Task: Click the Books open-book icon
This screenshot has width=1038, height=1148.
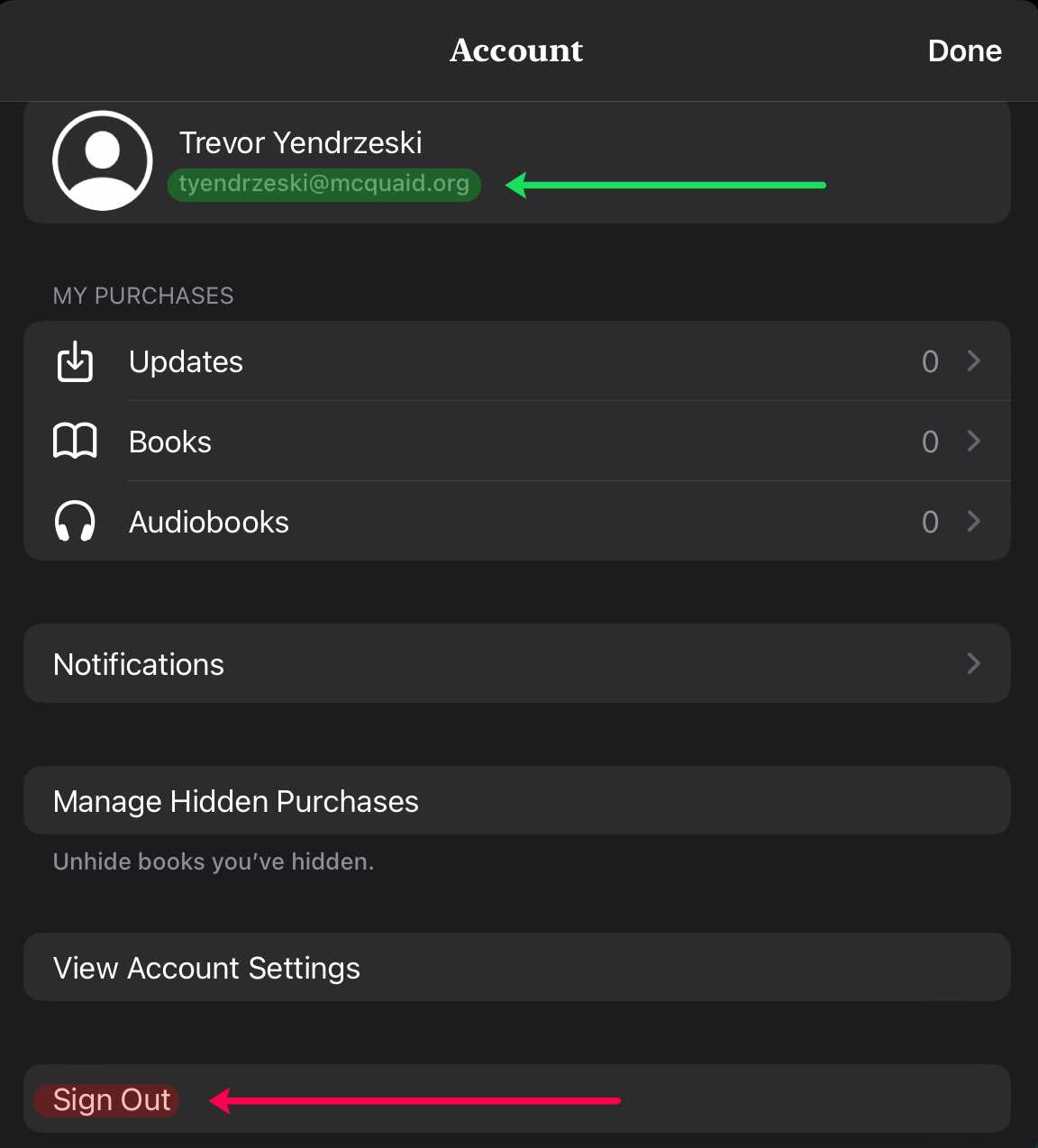Action: [76, 442]
